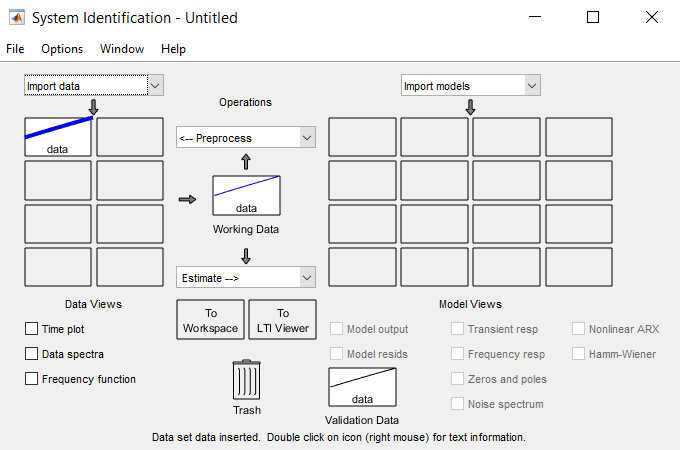Open the Window menu

point(122,49)
